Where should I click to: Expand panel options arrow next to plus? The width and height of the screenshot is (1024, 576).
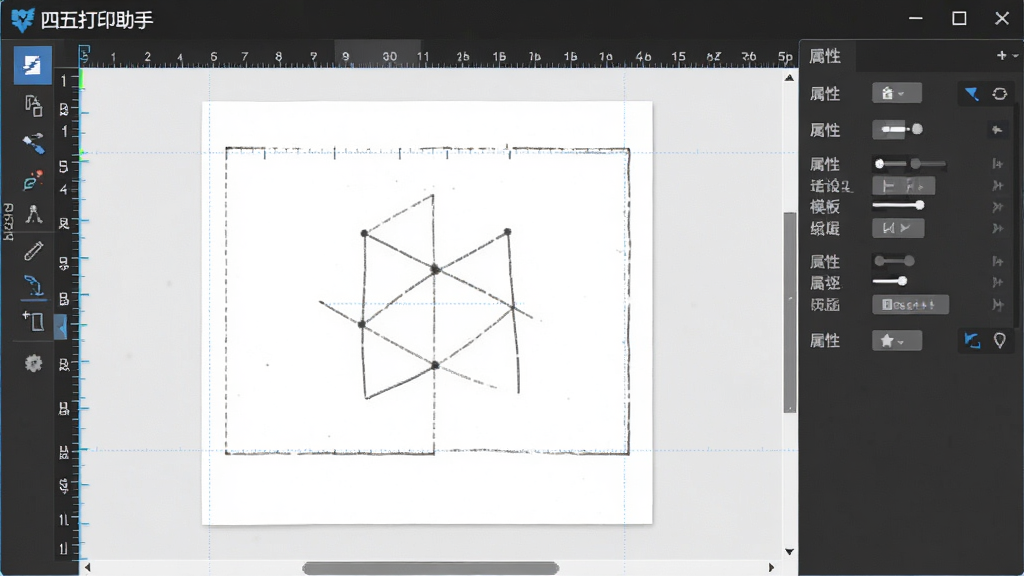pos(1015,56)
